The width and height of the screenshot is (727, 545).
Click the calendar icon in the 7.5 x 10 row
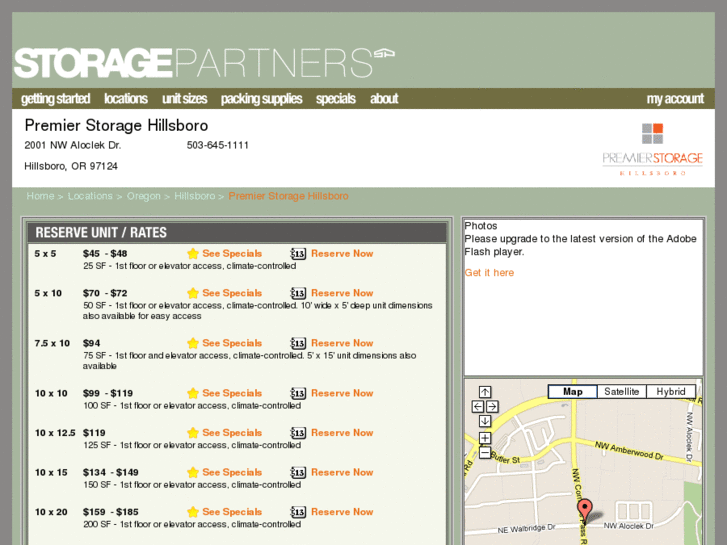click(298, 343)
